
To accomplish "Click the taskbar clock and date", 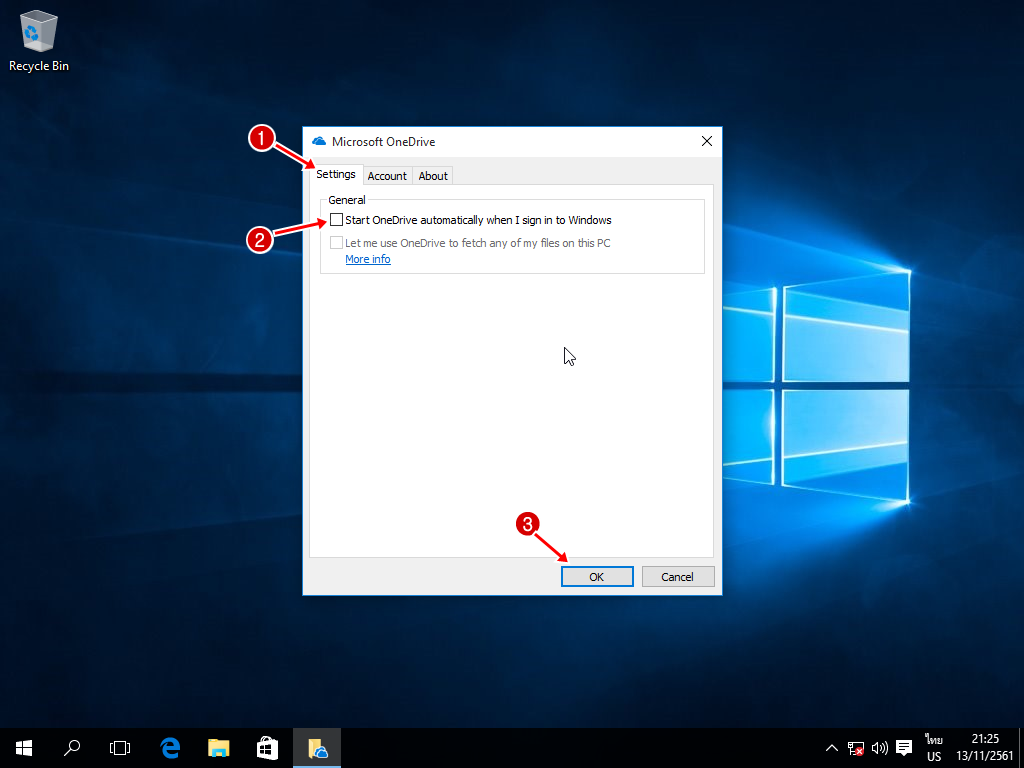I will [x=985, y=747].
